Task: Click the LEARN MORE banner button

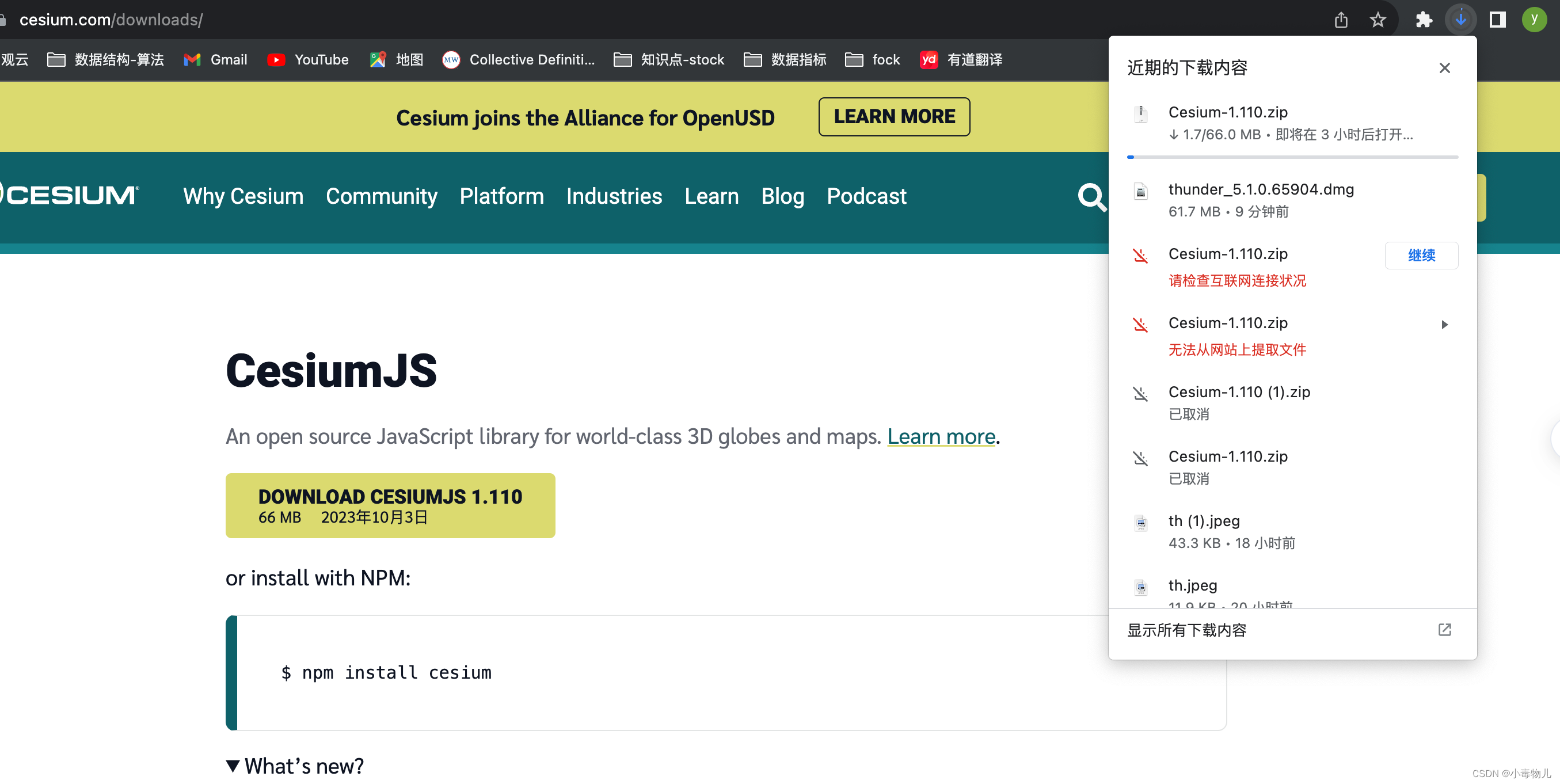Action: [x=894, y=117]
